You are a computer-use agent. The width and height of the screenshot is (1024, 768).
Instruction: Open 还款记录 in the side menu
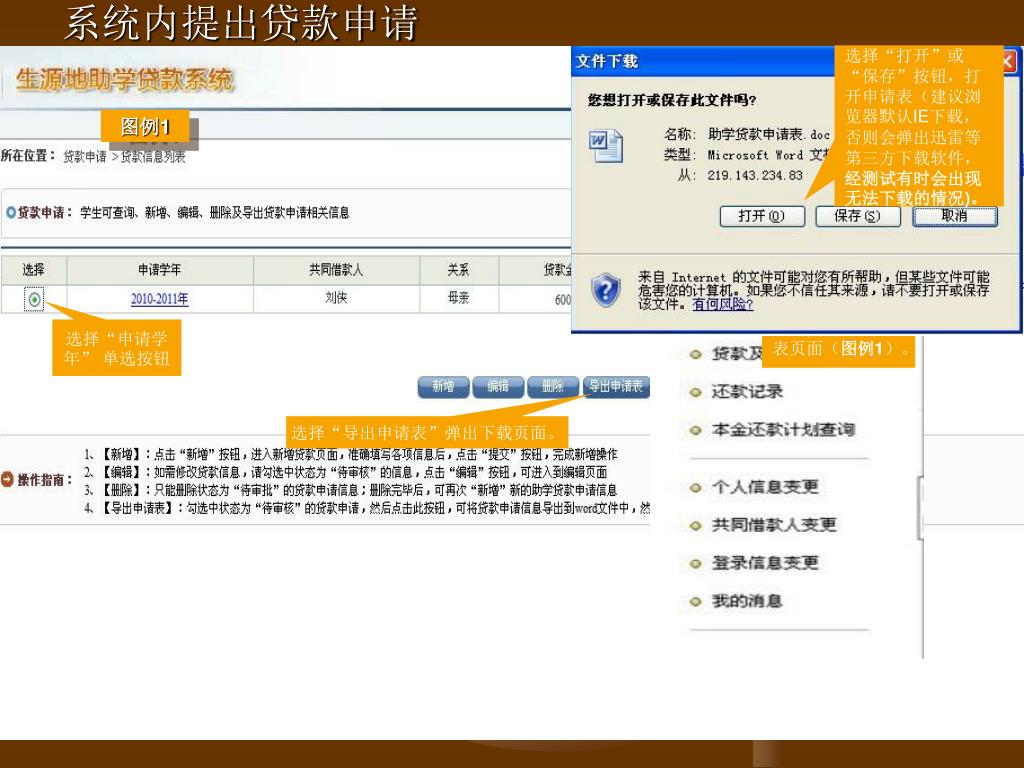click(x=747, y=391)
